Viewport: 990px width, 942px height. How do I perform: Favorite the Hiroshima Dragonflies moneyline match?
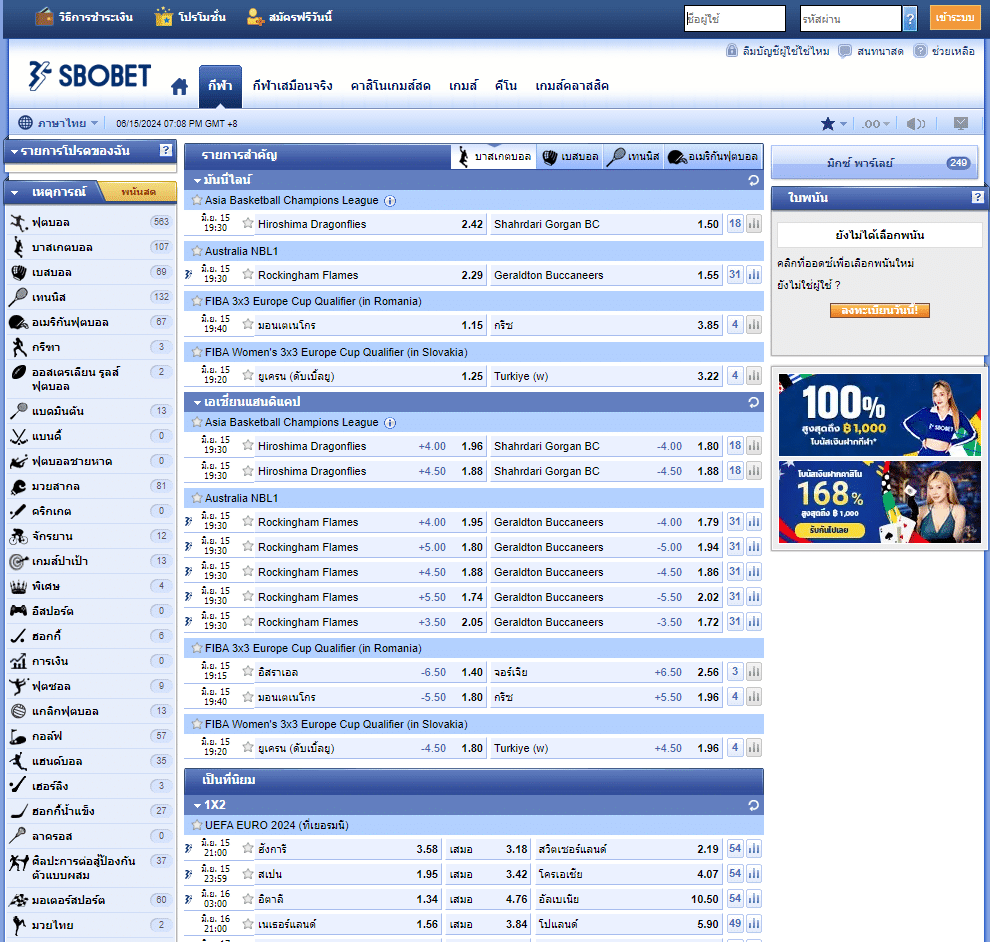248,224
